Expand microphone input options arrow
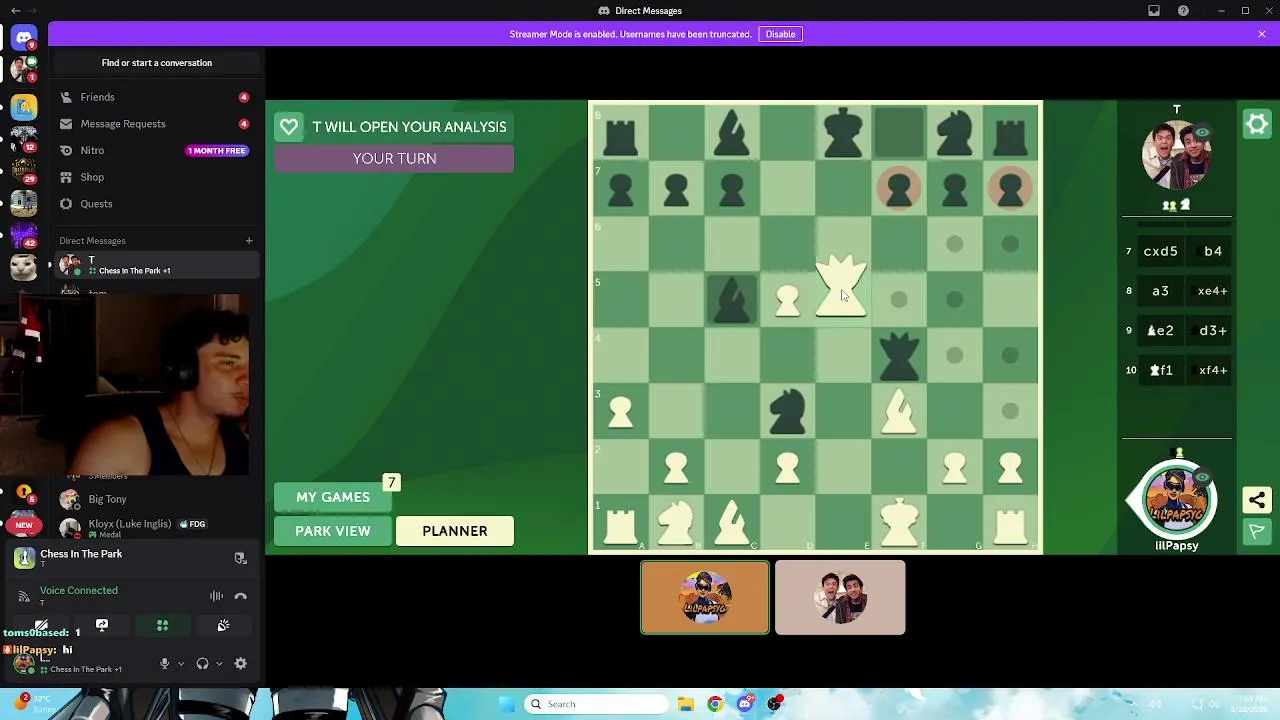 (x=181, y=663)
